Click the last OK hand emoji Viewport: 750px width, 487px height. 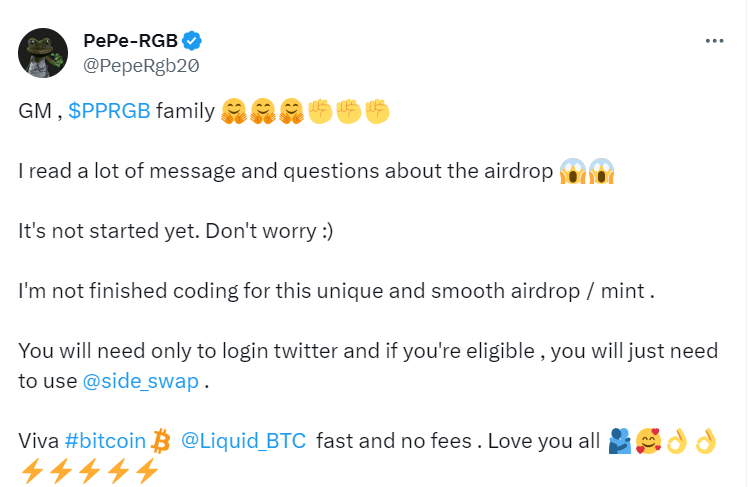(706, 440)
